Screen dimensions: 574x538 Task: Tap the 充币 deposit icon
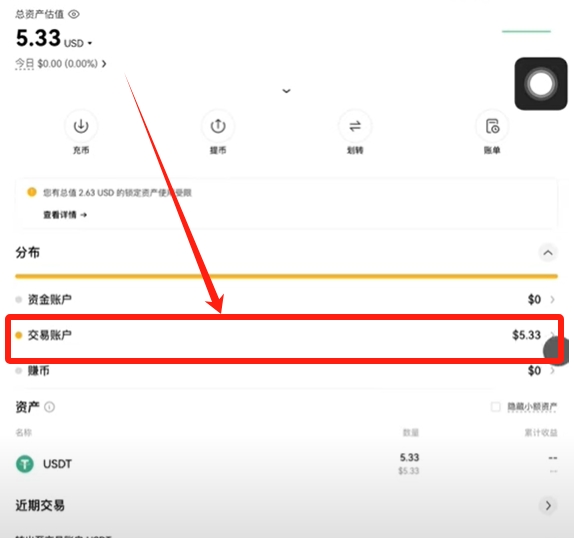[x=81, y=126]
